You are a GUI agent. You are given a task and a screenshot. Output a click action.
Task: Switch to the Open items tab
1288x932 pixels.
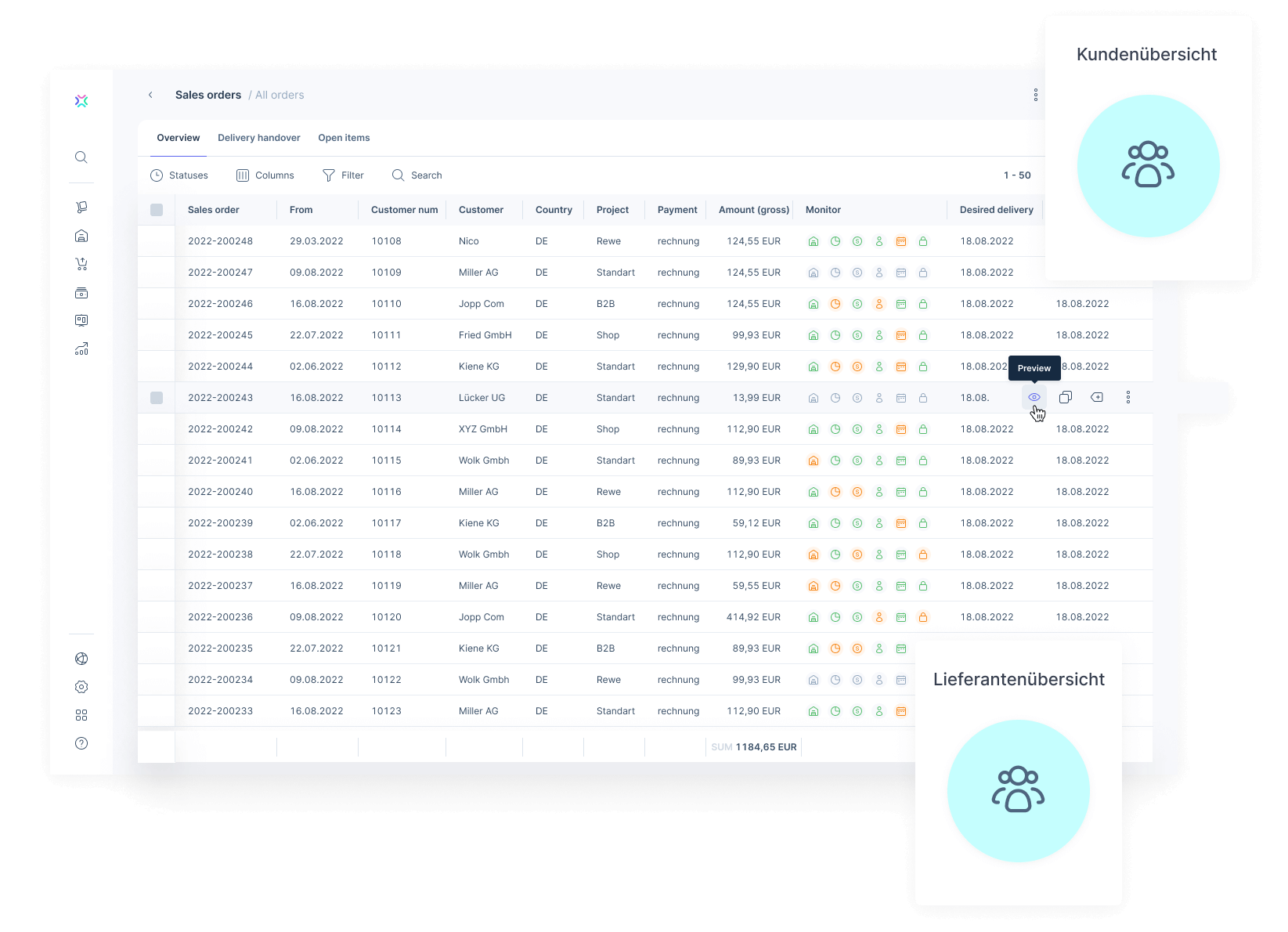(x=344, y=138)
